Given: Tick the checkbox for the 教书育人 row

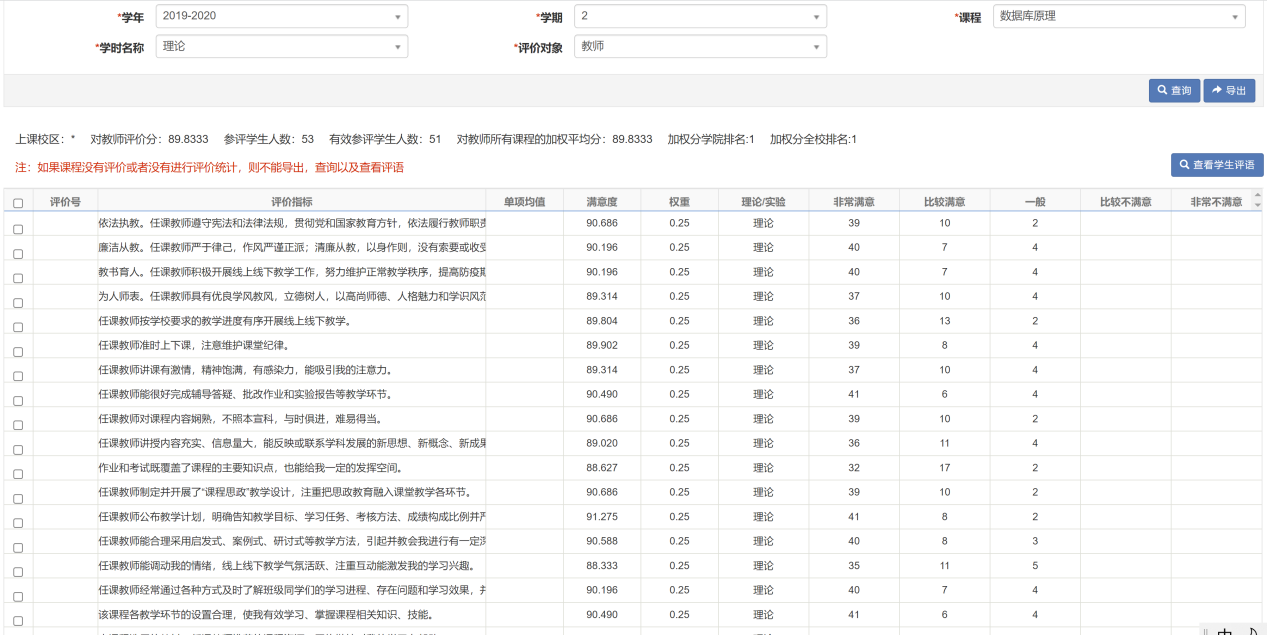Looking at the screenshot, I should pyautogui.click(x=18, y=278).
